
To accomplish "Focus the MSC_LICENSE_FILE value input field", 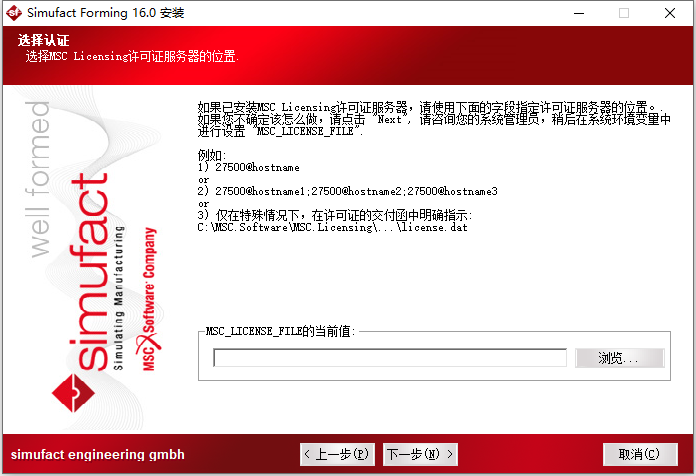I will 390,358.
